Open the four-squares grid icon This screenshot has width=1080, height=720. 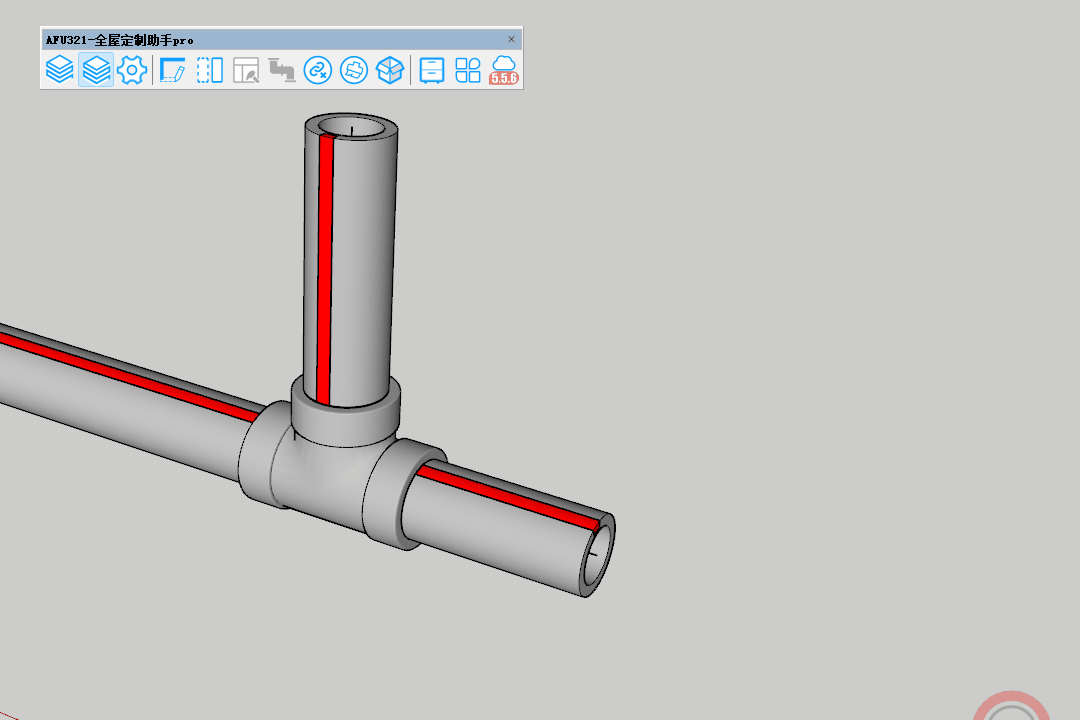pyautogui.click(x=468, y=70)
